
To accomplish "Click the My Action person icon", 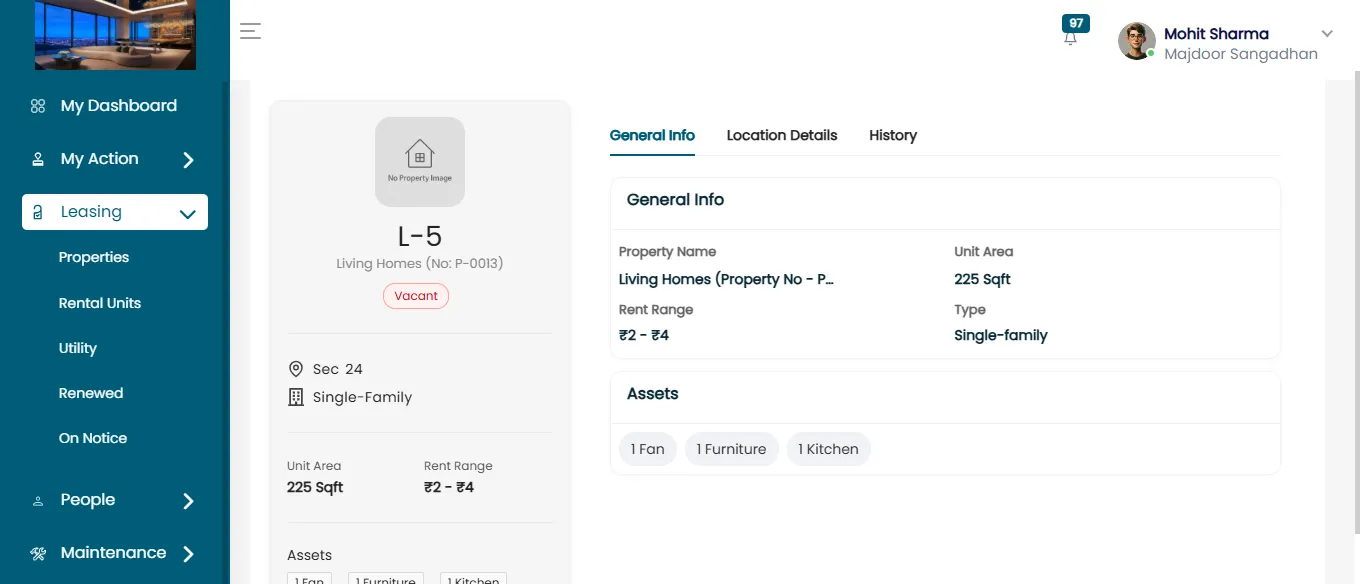I will (x=38, y=159).
